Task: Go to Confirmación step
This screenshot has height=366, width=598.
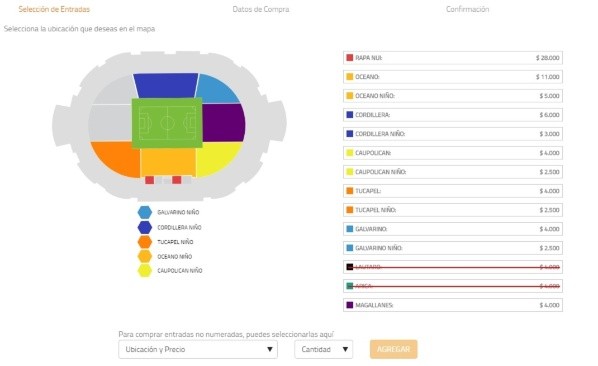Action: click(x=468, y=9)
